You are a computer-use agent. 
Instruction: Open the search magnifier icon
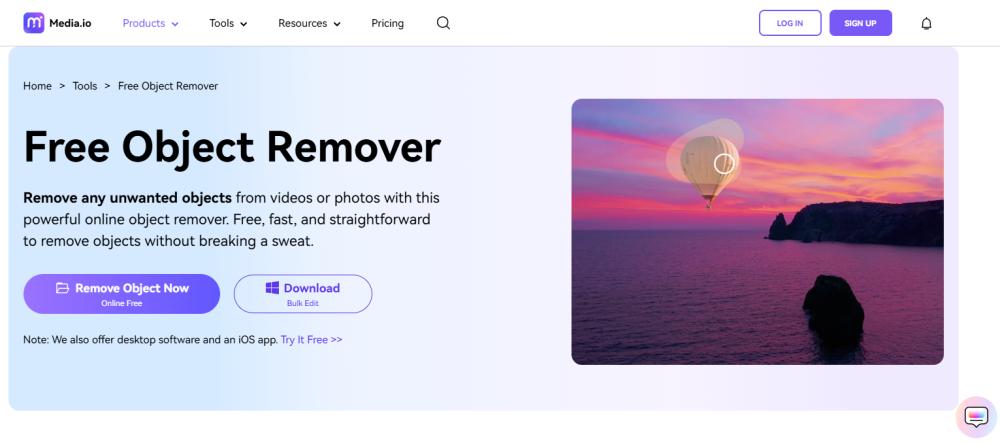[x=443, y=23]
